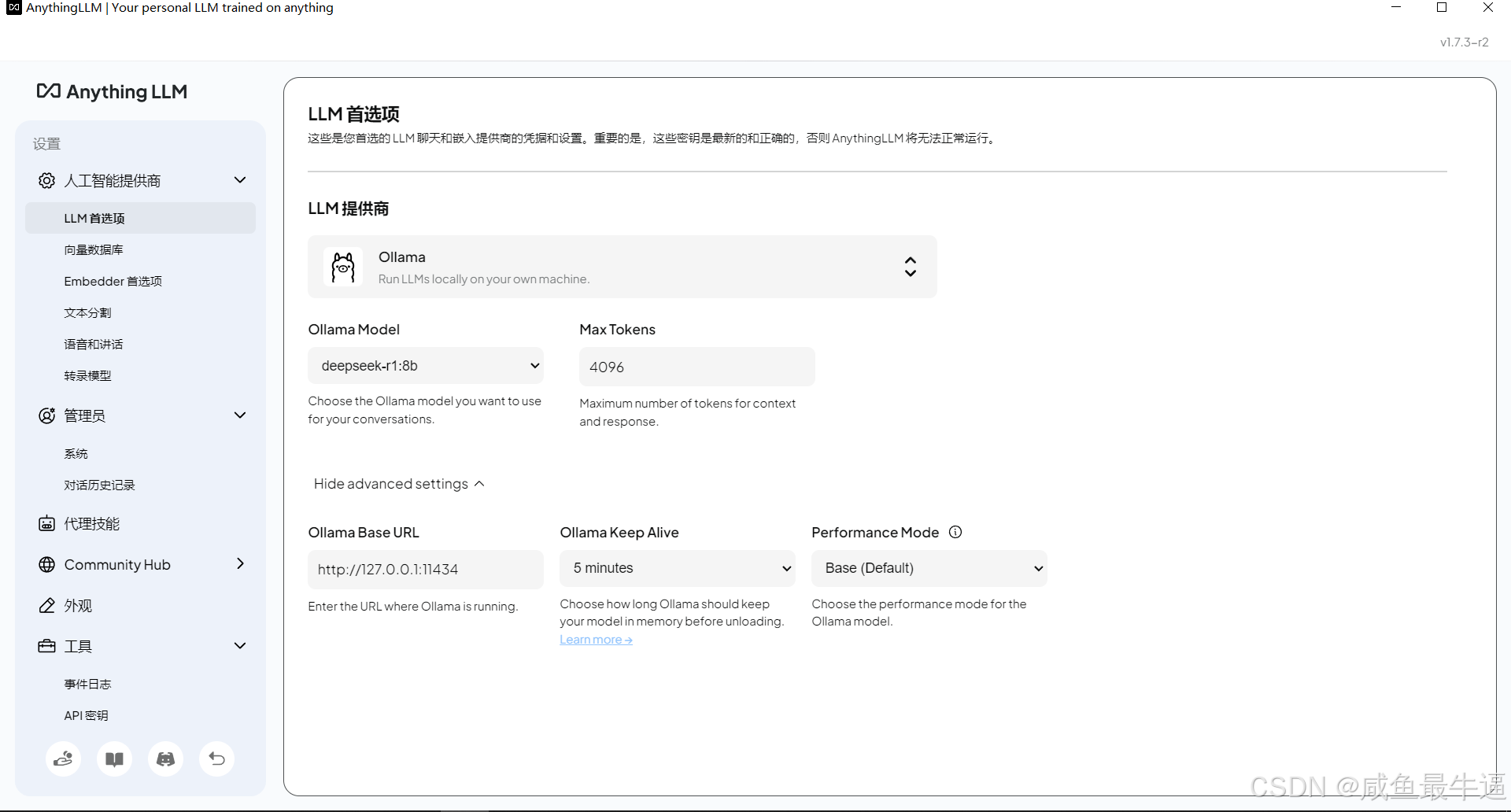The height and width of the screenshot is (812, 1511).
Task: Click the Community Hub globe icon
Action: pyautogui.click(x=46, y=564)
